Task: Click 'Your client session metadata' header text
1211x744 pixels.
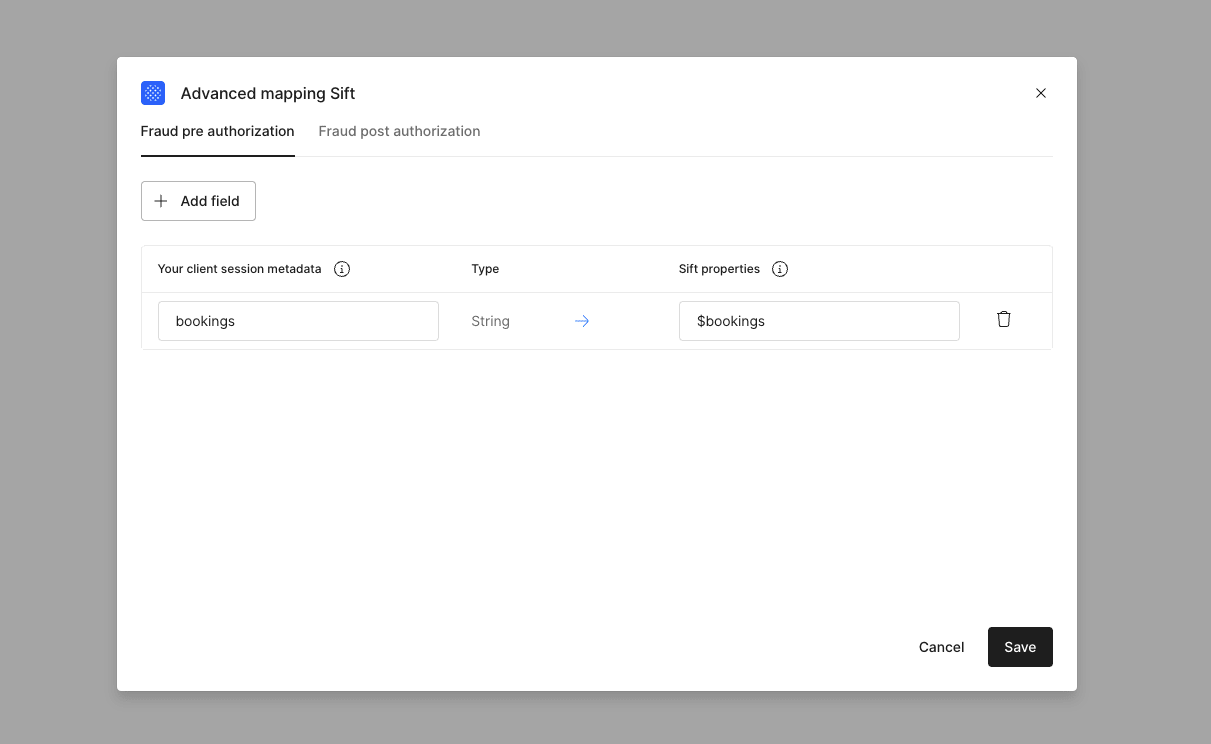Action: 240,269
